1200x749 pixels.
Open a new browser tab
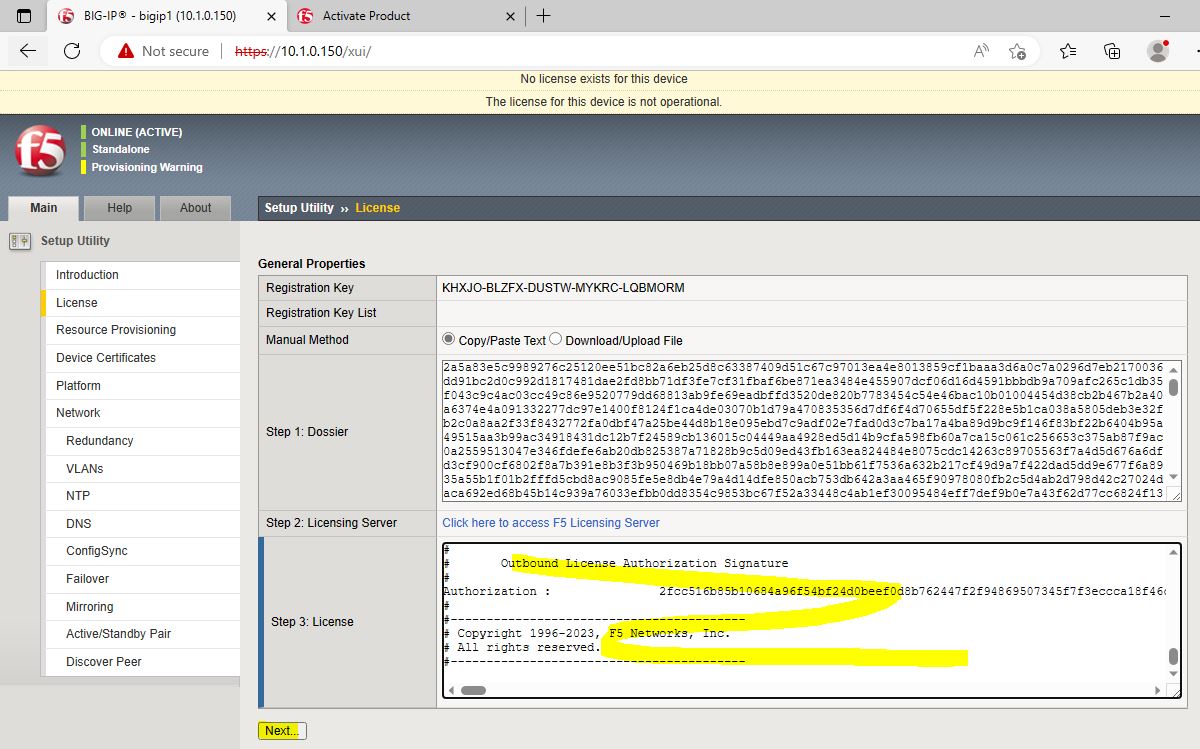544,16
